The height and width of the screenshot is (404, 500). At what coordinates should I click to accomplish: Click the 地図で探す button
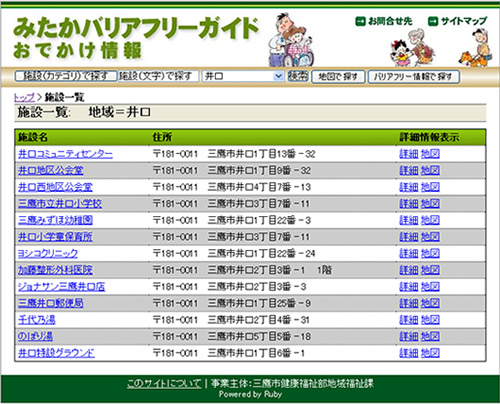338,77
